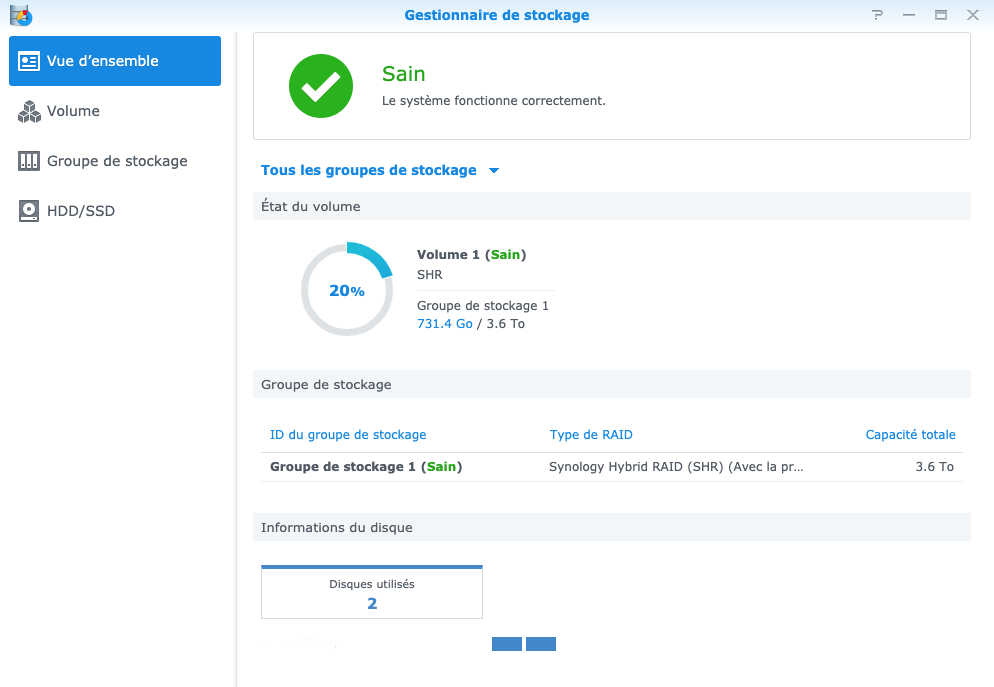Maximize the Gestionnaire de stockage window
Viewport: 994px width, 687px height.
pos(941,15)
